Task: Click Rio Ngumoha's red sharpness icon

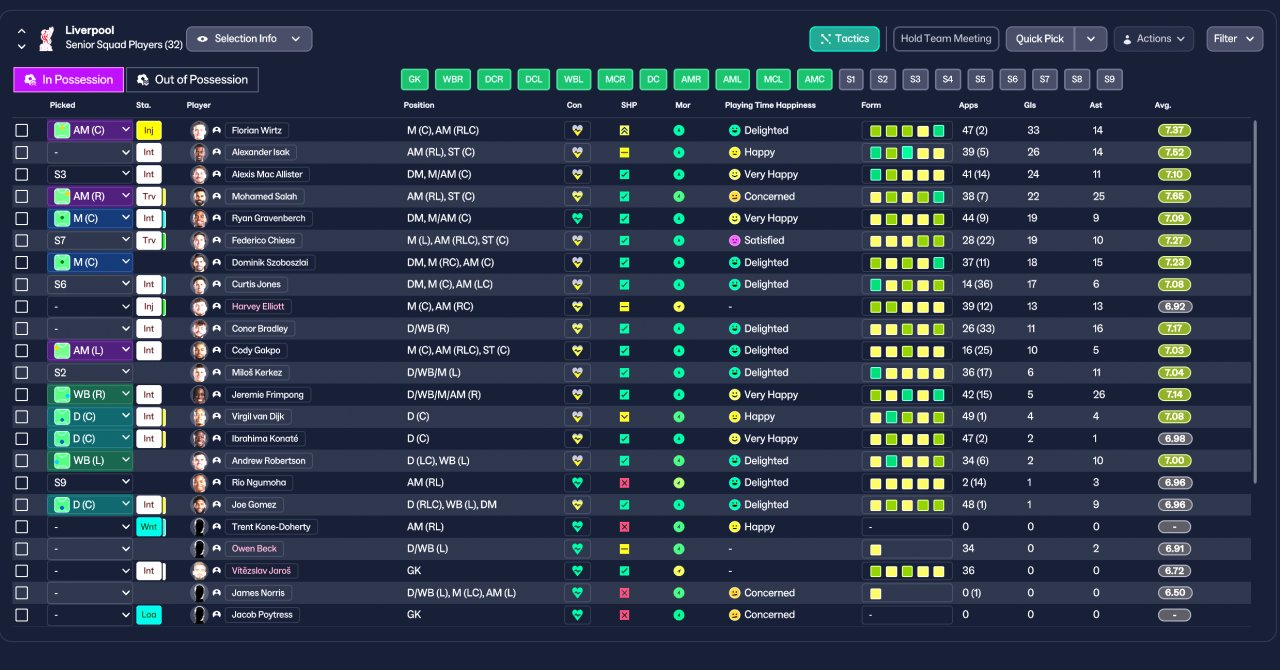Action: (624, 483)
